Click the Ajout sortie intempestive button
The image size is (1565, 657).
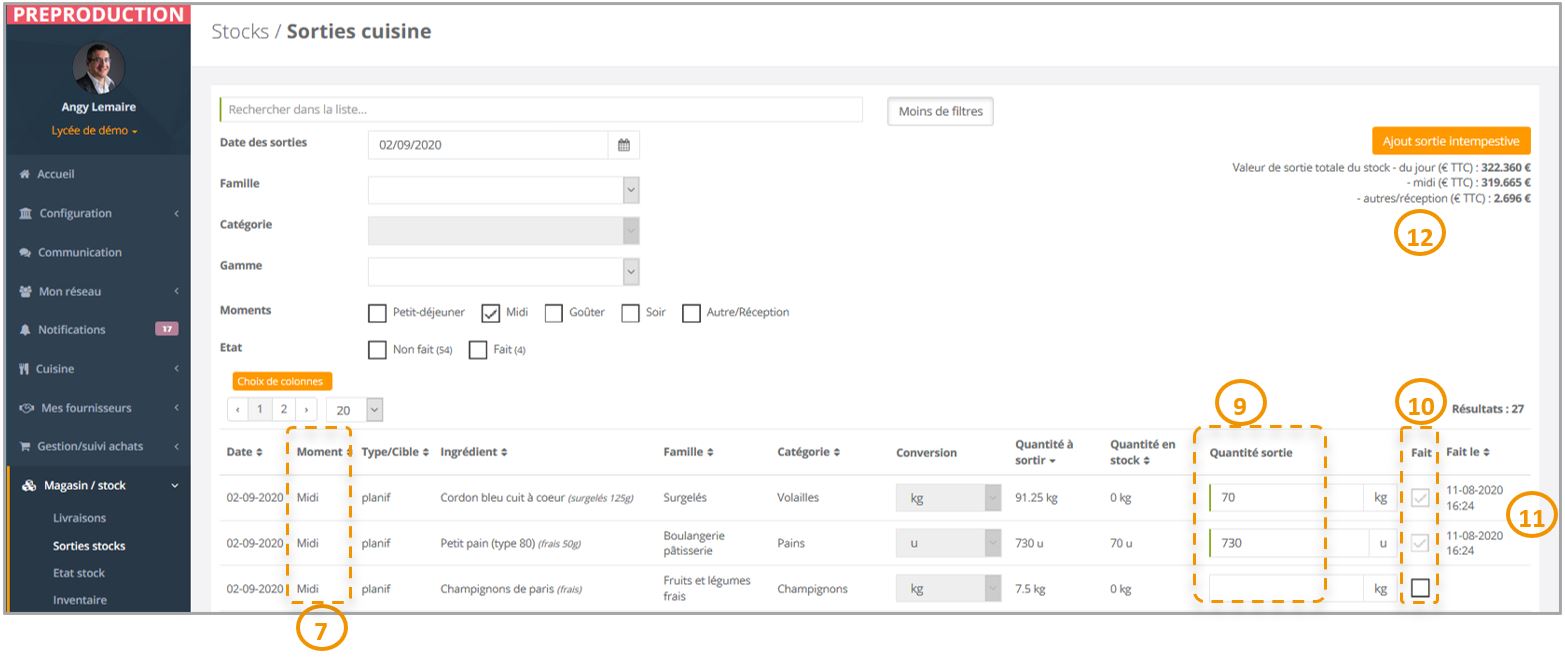click(1450, 141)
